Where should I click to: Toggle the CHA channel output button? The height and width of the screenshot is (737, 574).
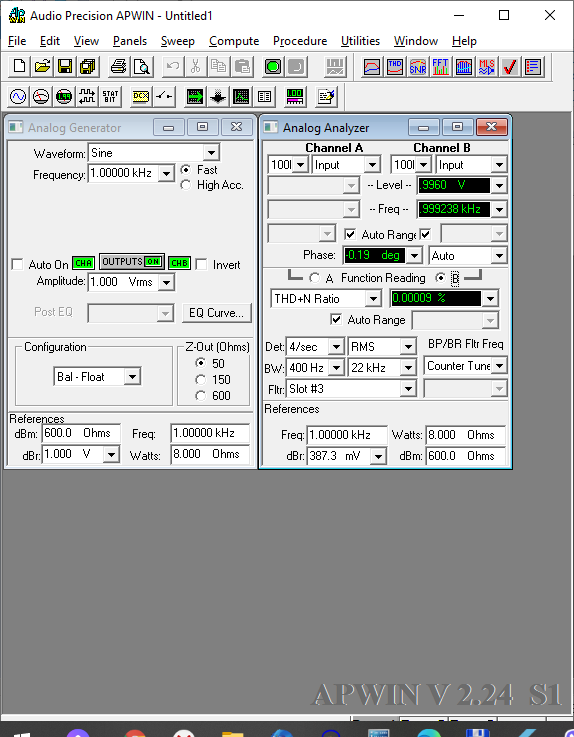(83, 263)
